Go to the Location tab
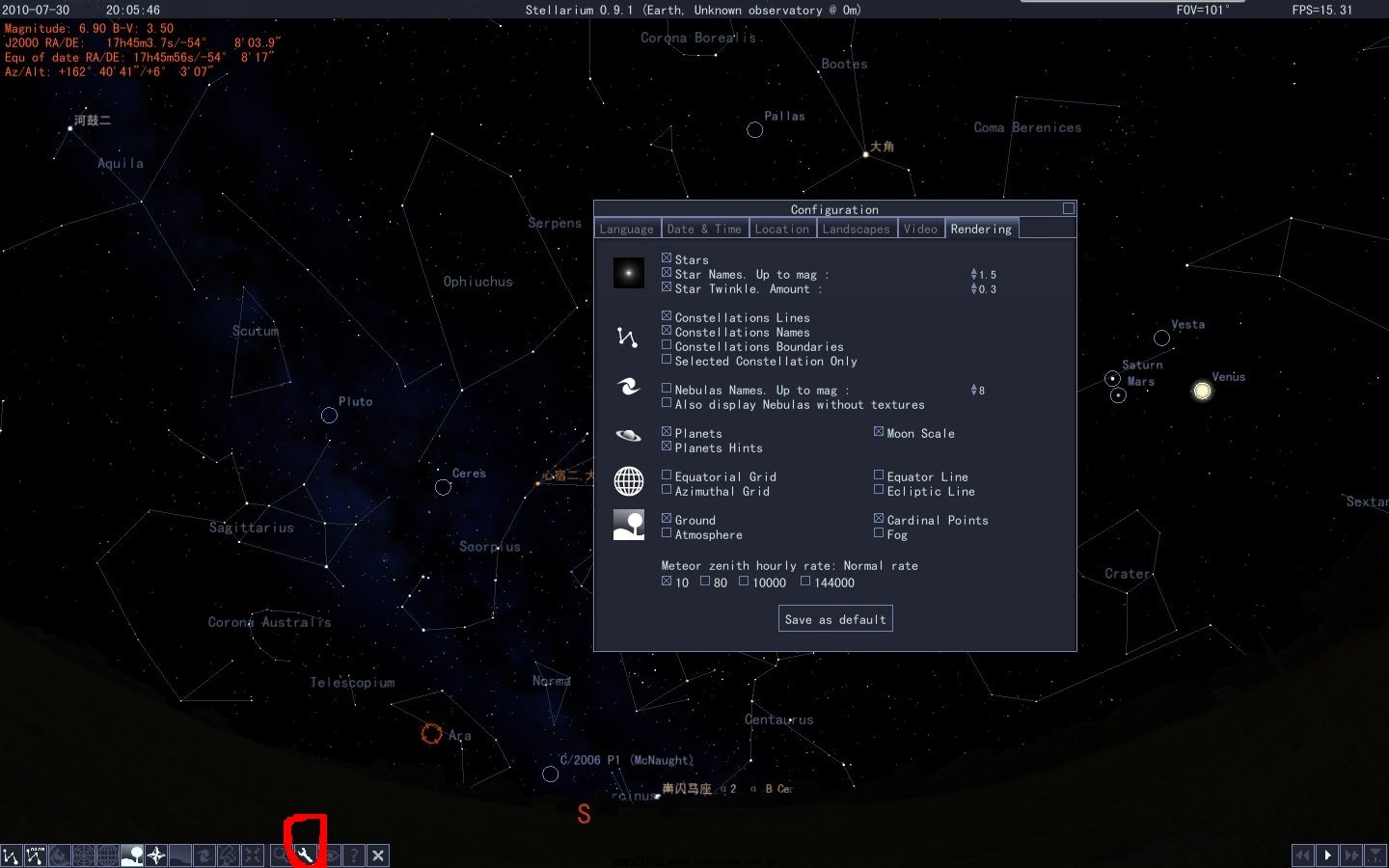 [x=781, y=229]
